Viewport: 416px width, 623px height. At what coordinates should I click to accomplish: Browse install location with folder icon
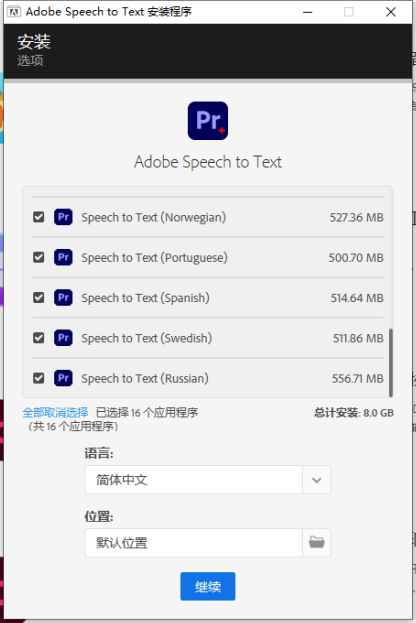(x=317, y=543)
